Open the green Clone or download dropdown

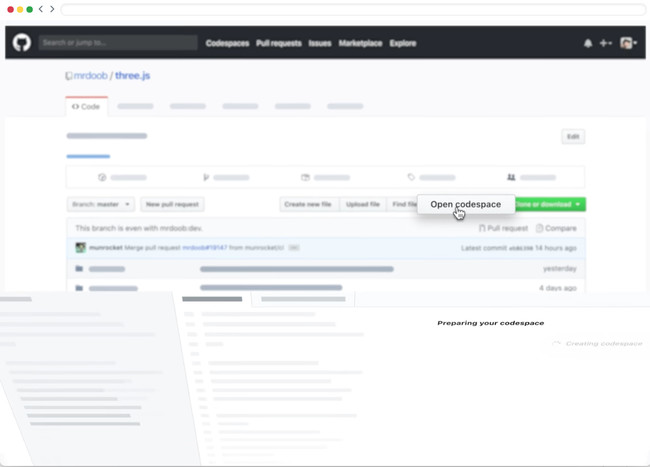click(550, 204)
